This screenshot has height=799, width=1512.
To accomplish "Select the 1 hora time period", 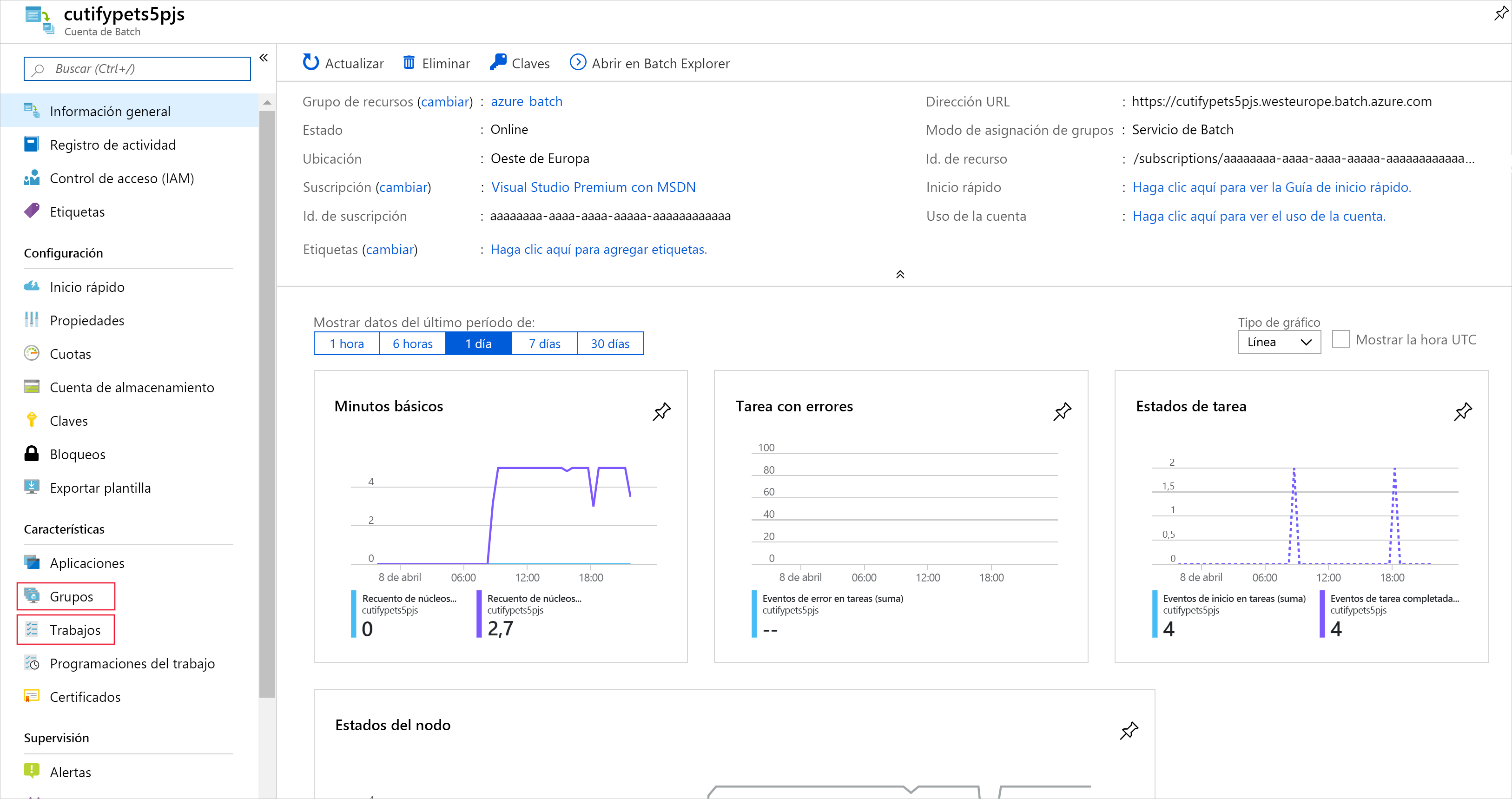I will point(346,343).
